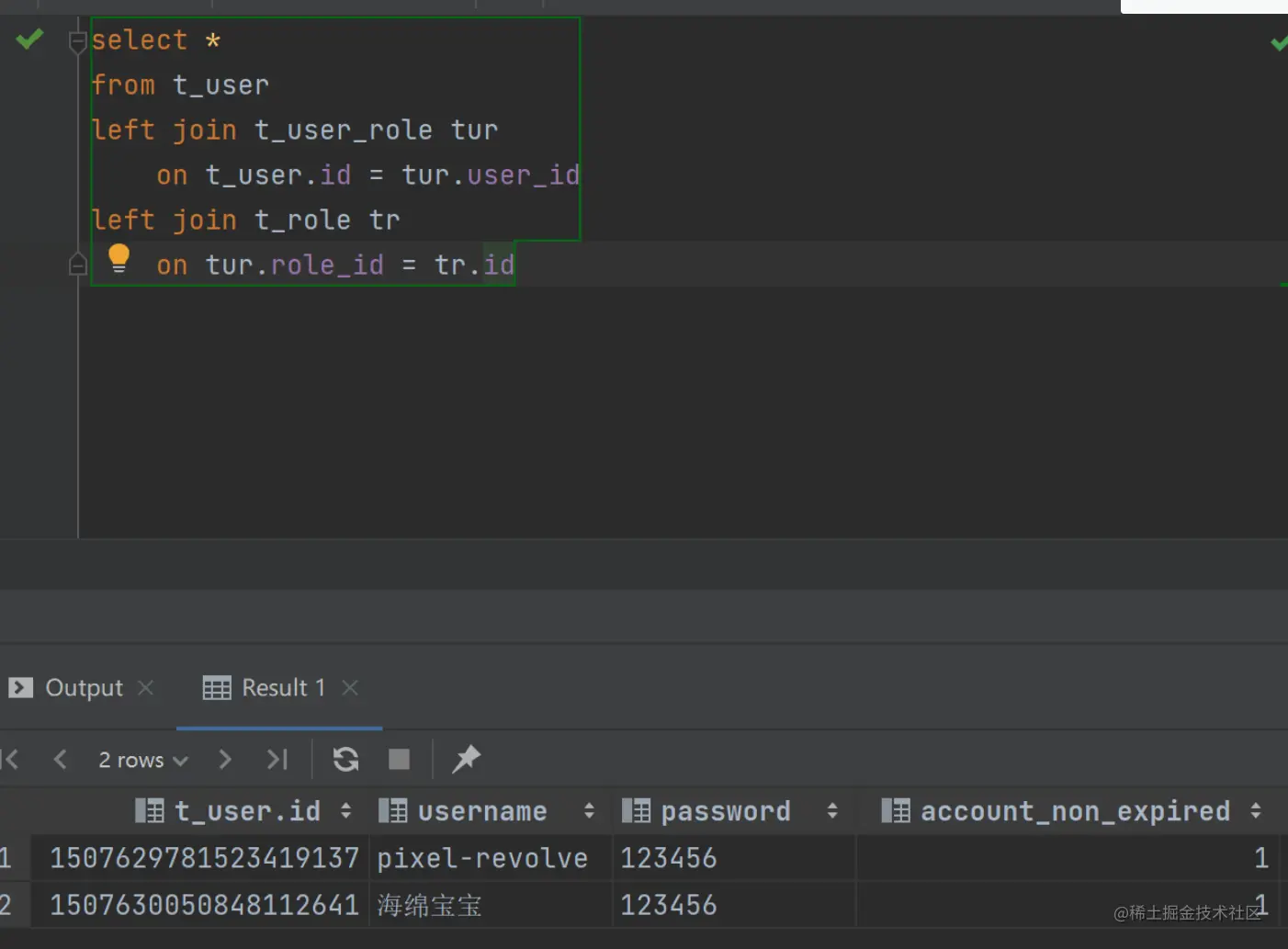Select password cell in pixel-revolve row
This screenshot has width=1288, height=949.
point(734,858)
